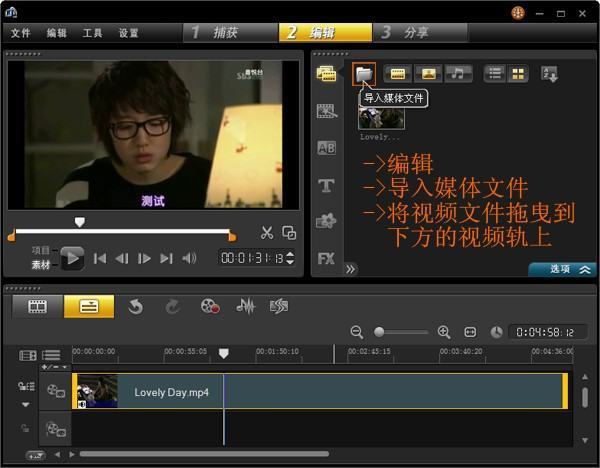The height and width of the screenshot is (468, 600).
Task: Toggle show videos filter in library
Action: click(398, 73)
